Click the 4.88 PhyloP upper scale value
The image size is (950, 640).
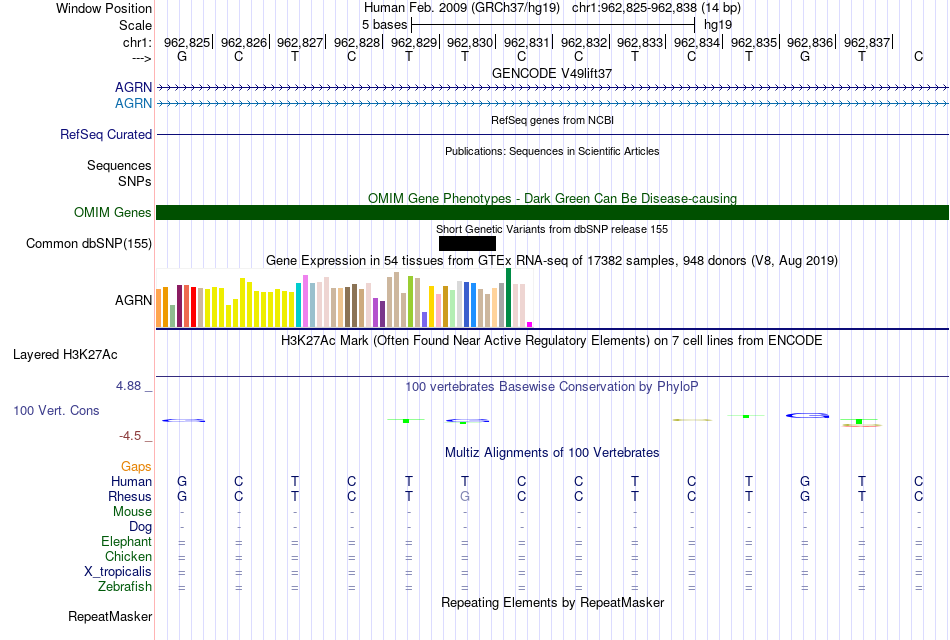click(x=128, y=386)
